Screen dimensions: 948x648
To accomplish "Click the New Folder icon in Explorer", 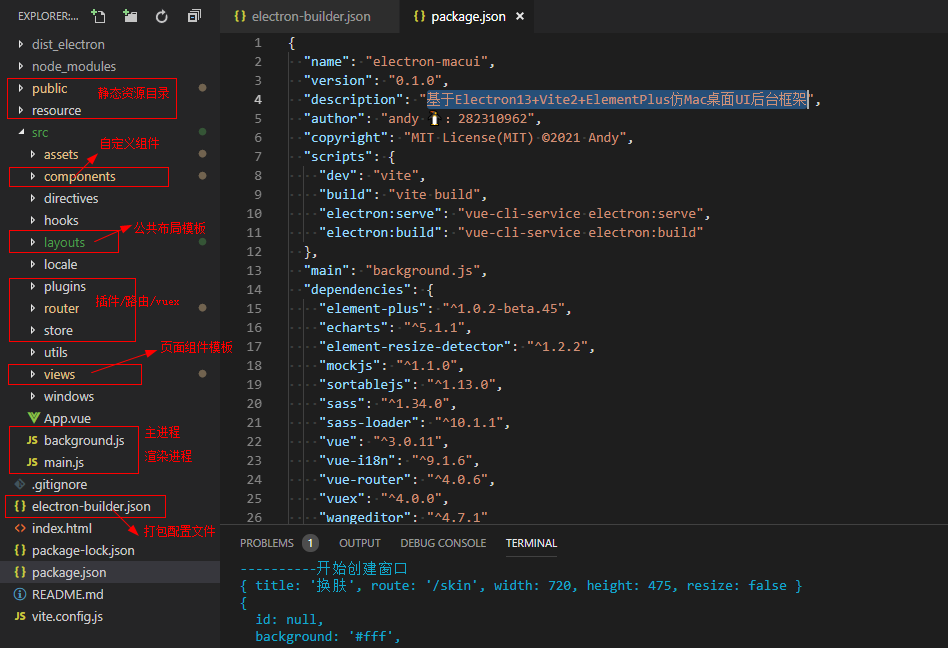I will click(130, 16).
